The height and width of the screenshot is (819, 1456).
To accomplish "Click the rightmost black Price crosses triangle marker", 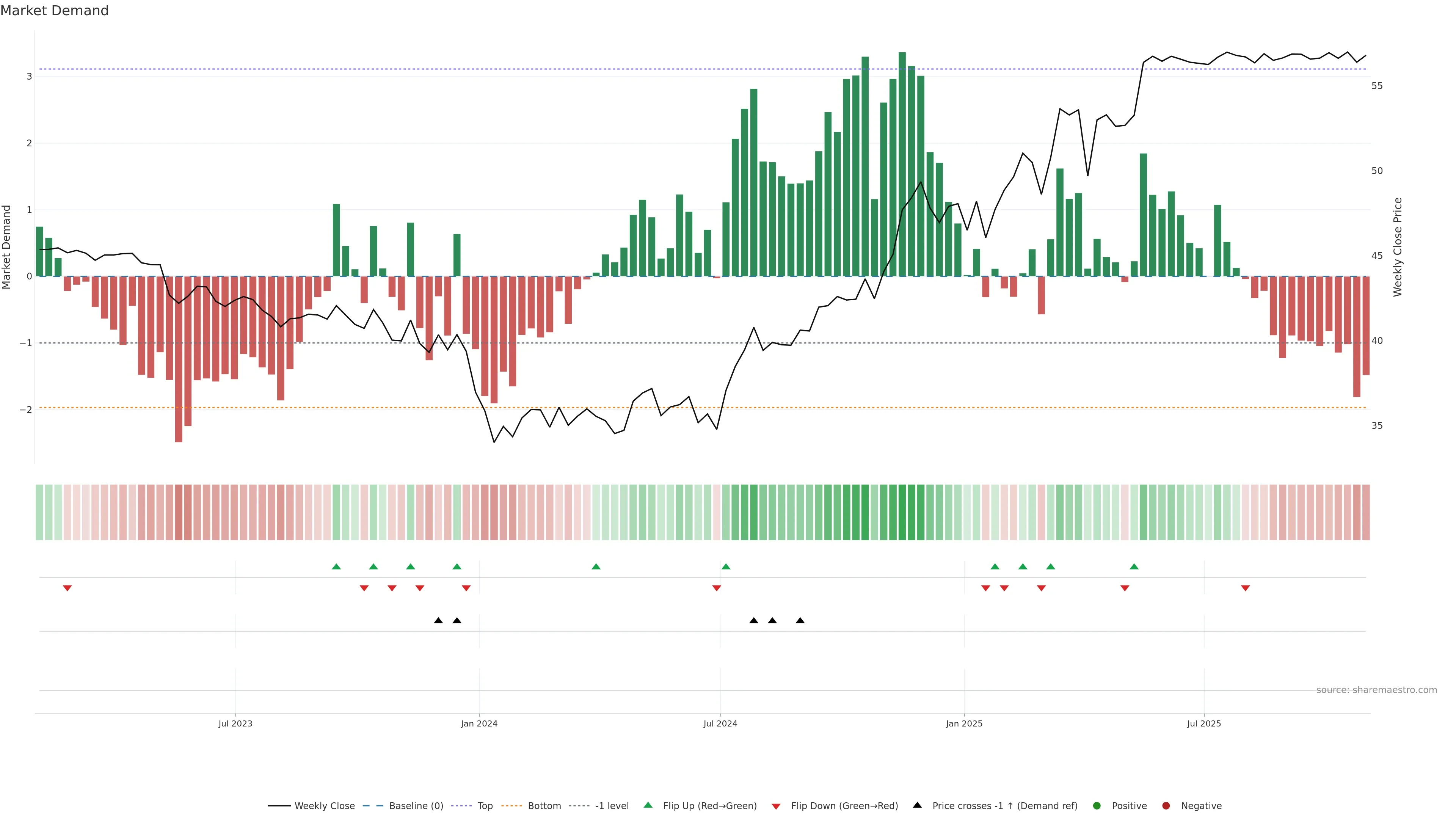I will pyautogui.click(x=800, y=621).
